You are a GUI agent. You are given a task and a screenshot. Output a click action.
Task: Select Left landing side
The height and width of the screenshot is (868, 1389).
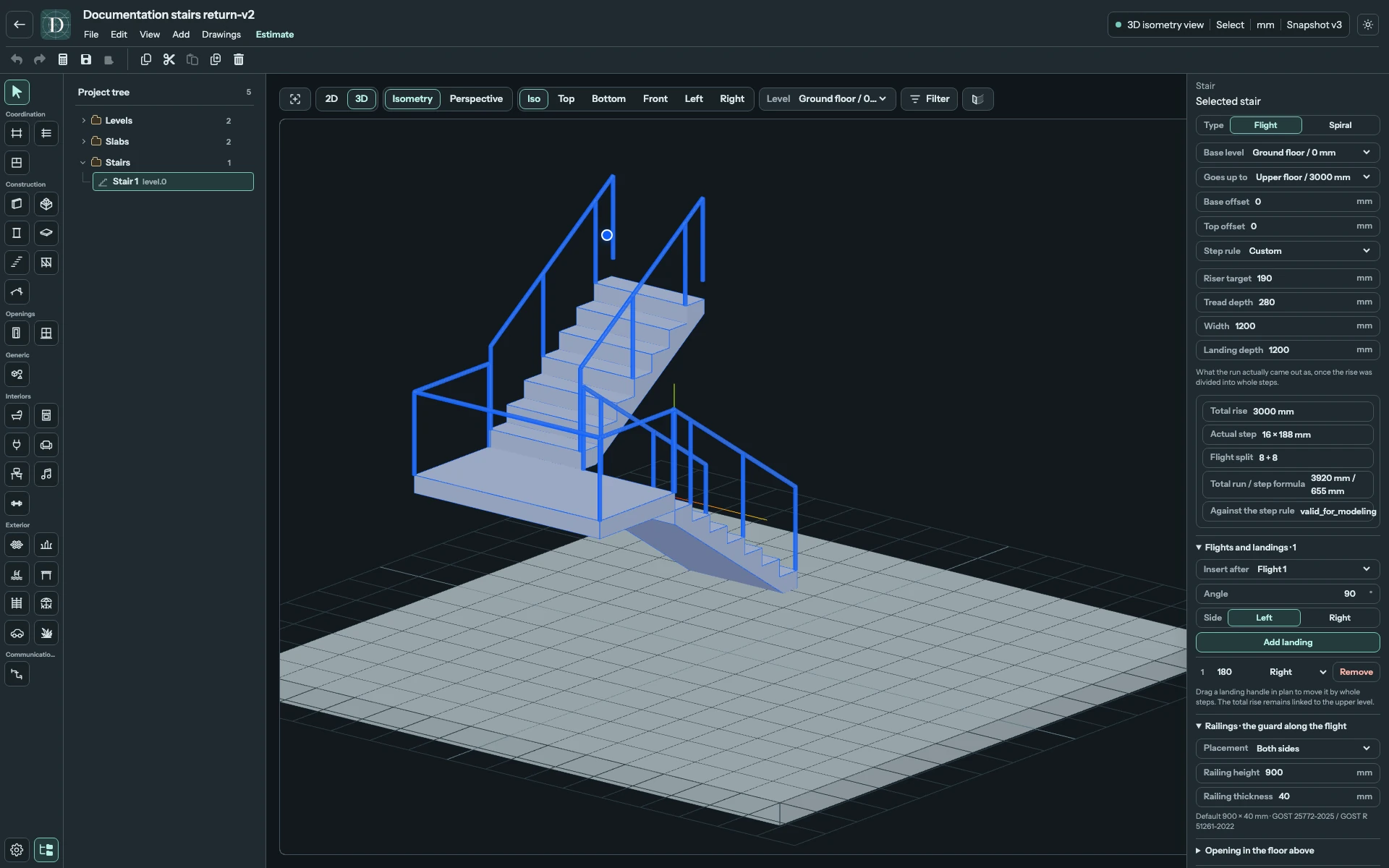click(1264, 618)
